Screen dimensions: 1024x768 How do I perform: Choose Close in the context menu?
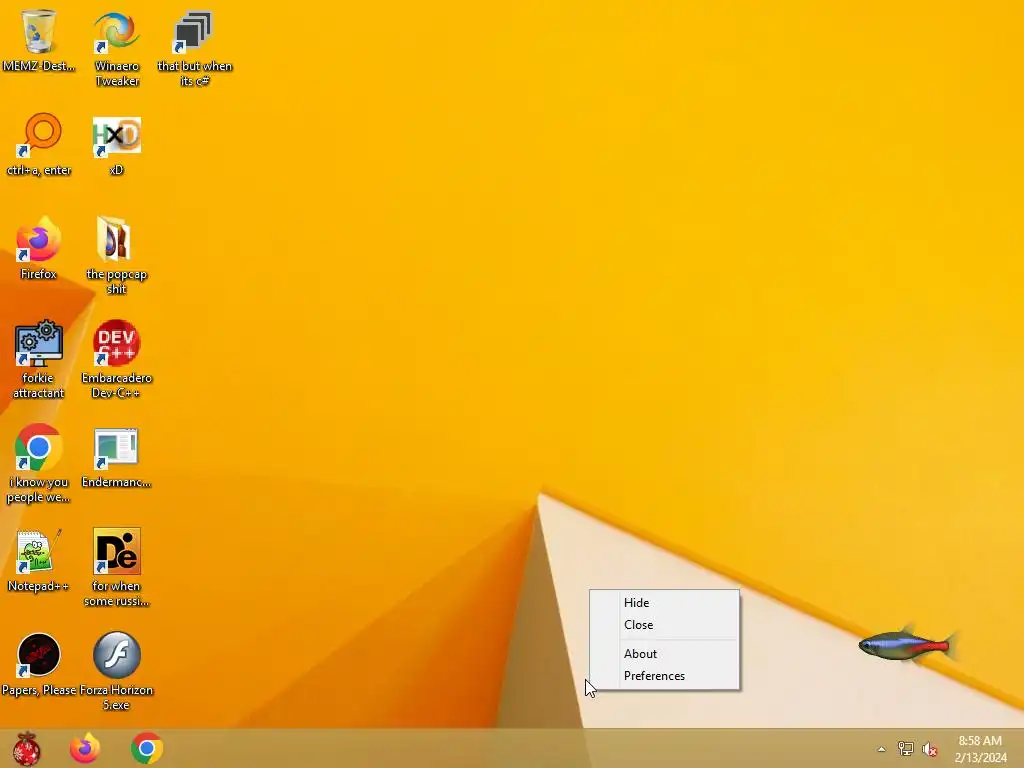click(664, 625)
